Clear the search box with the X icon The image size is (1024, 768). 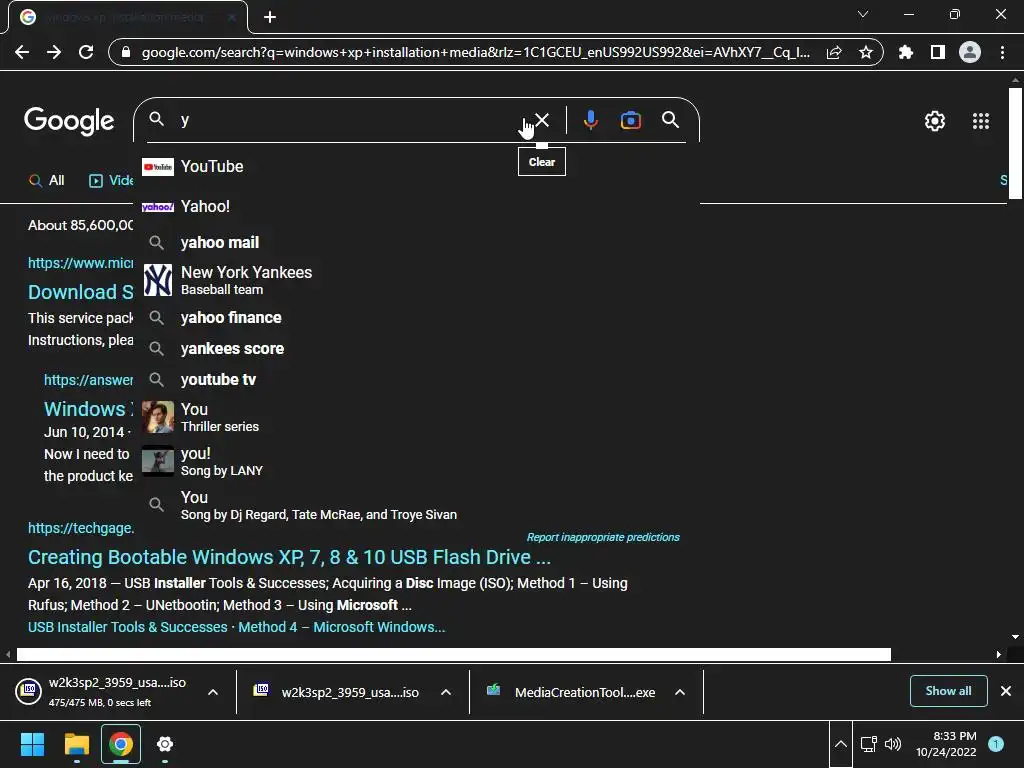(x=542, y=120)
